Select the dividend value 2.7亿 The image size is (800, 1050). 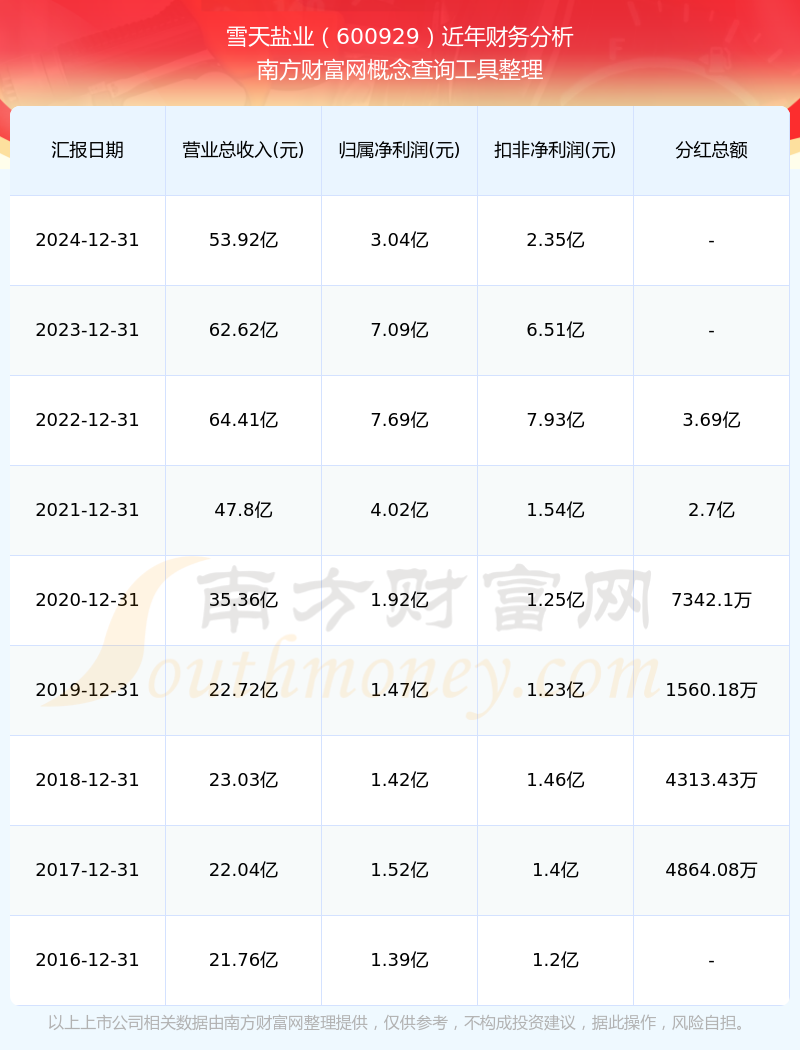pyautogui.click(x=712, y=510)
